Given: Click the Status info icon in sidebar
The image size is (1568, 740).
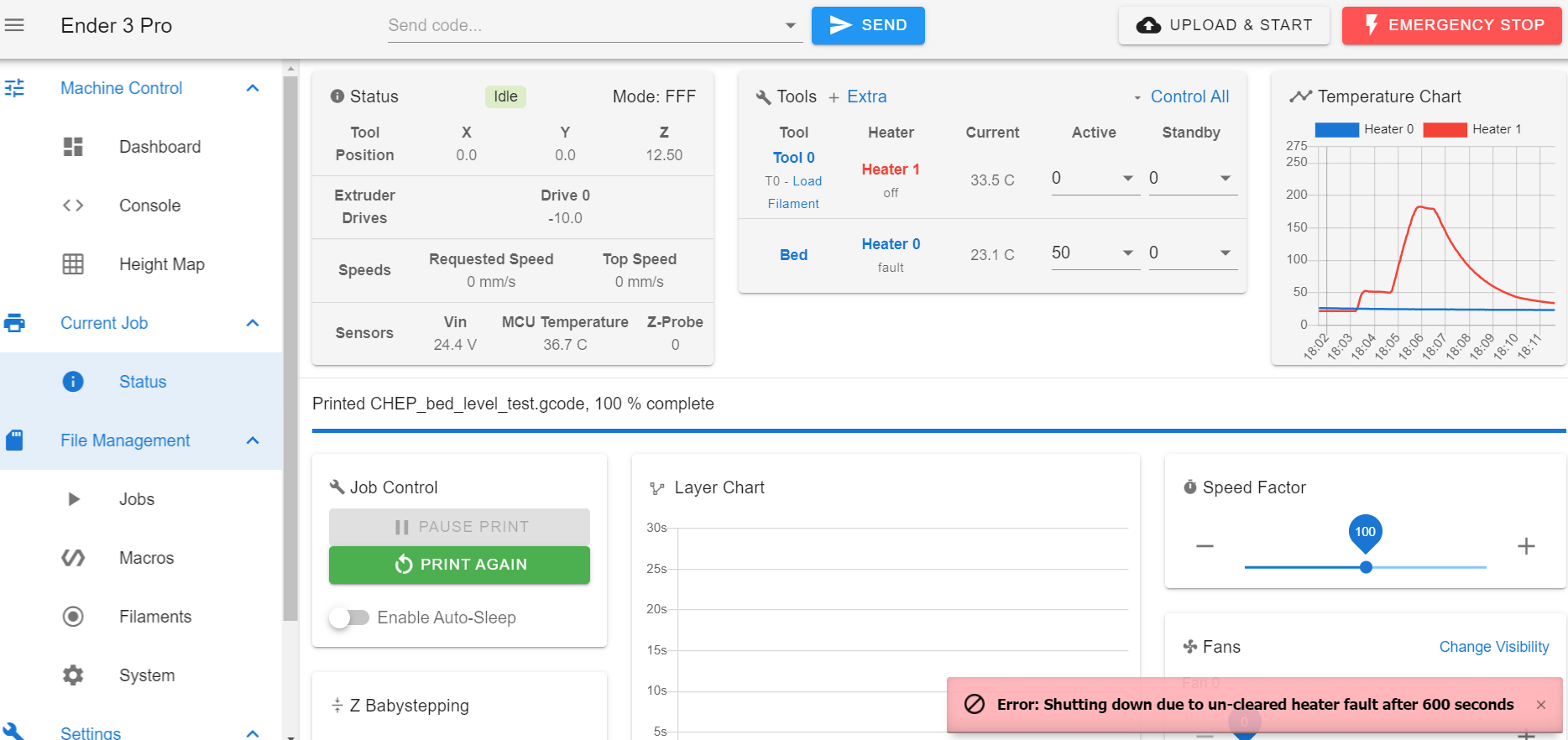Looking at the screenshot, I should click(73, 382).
